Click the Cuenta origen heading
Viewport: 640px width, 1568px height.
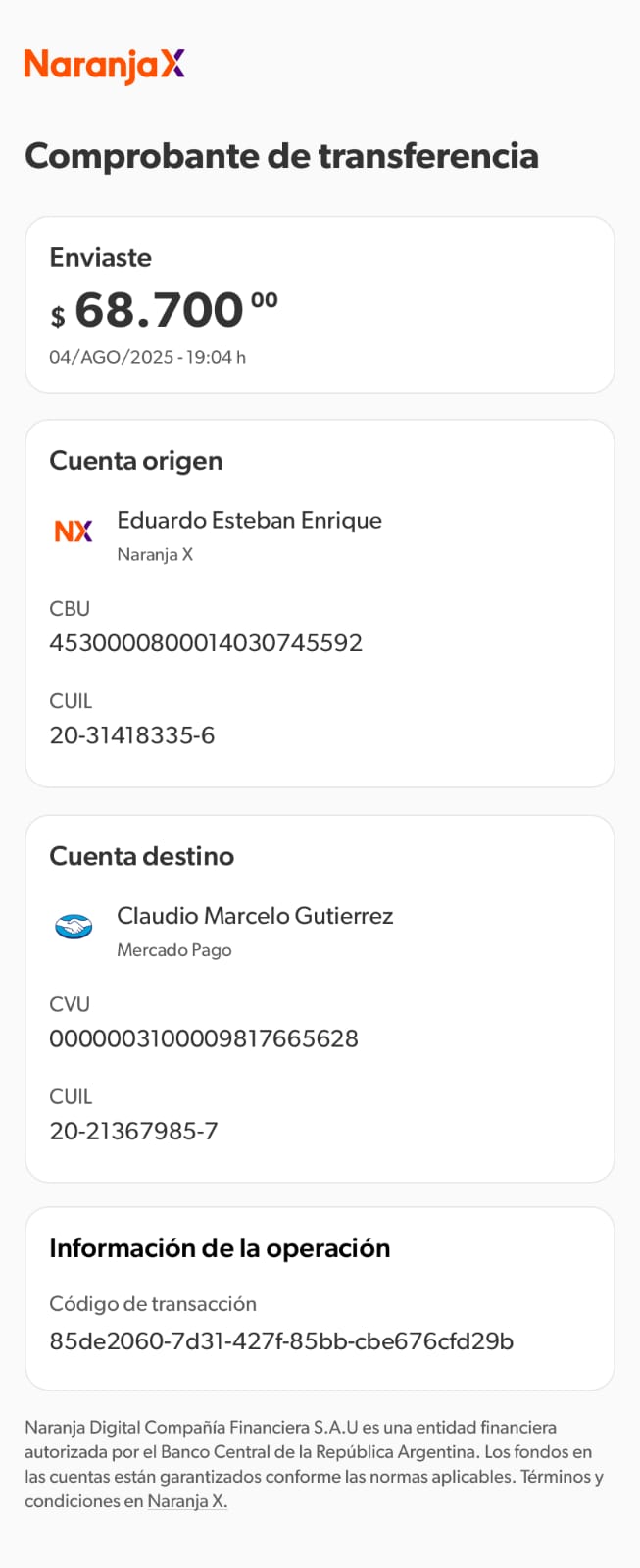tap(136, 461)
